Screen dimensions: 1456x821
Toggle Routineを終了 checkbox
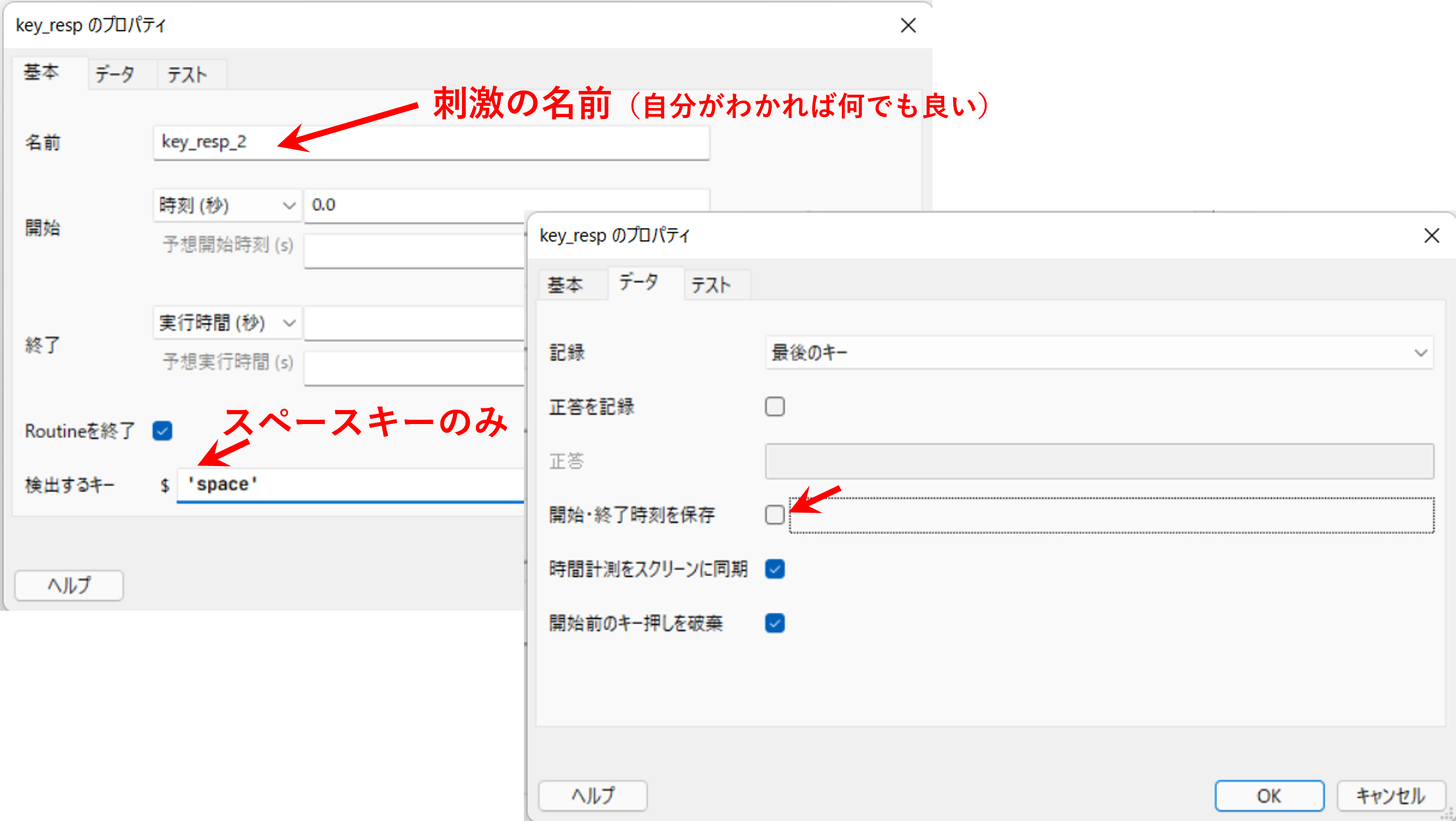point(162,431)
